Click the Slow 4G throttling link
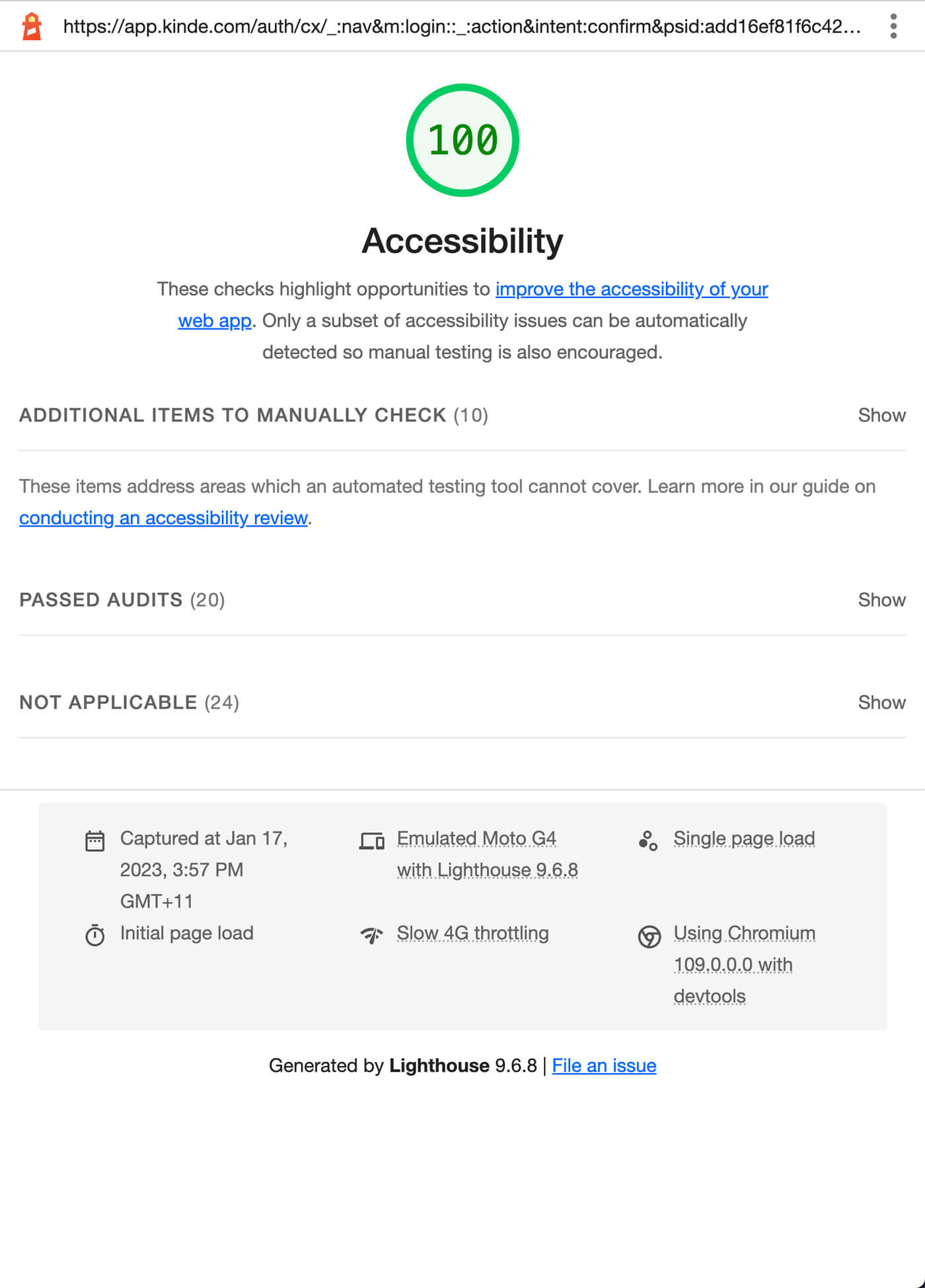Image resolution: width=925 pixels, height=1288 pixels. pos(472,933)
